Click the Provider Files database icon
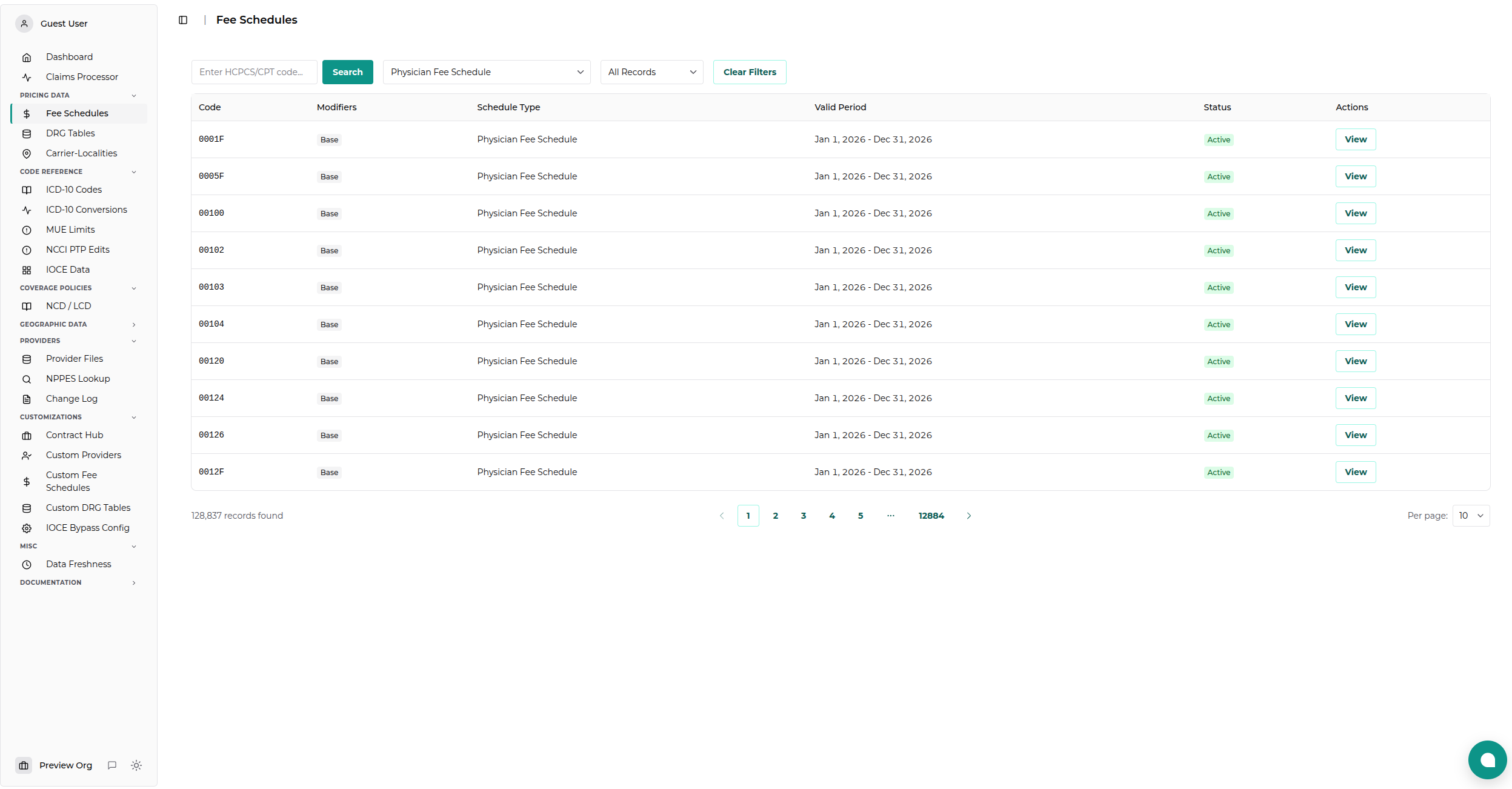The height and width of the screenshot is (789, 1512). [x=27, y=359]
